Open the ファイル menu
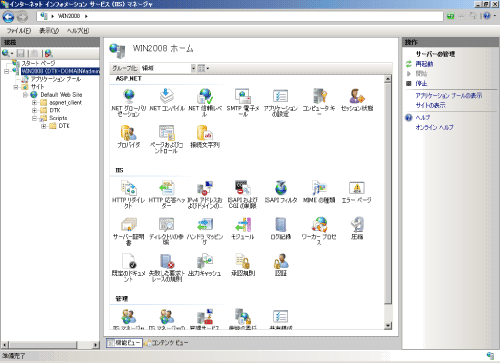 [x=19, y=31]
